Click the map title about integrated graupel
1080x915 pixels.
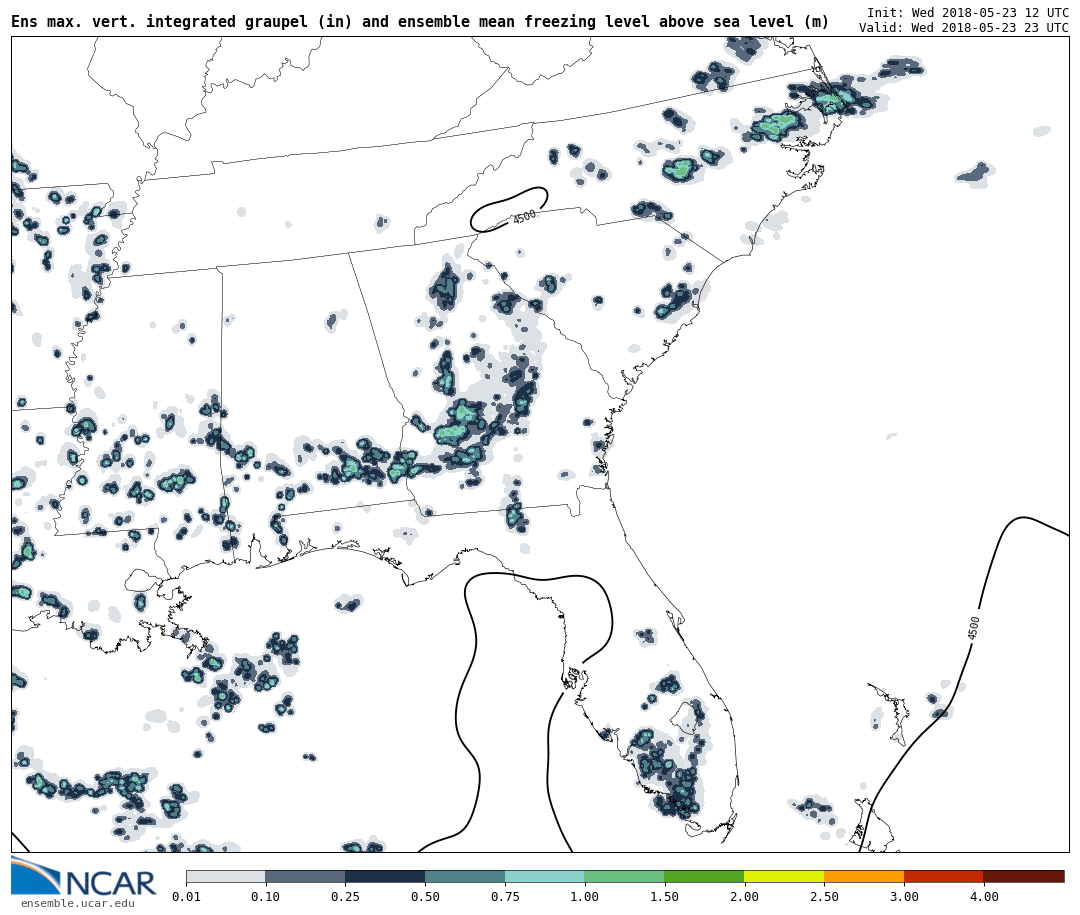[x=420, y=22]
